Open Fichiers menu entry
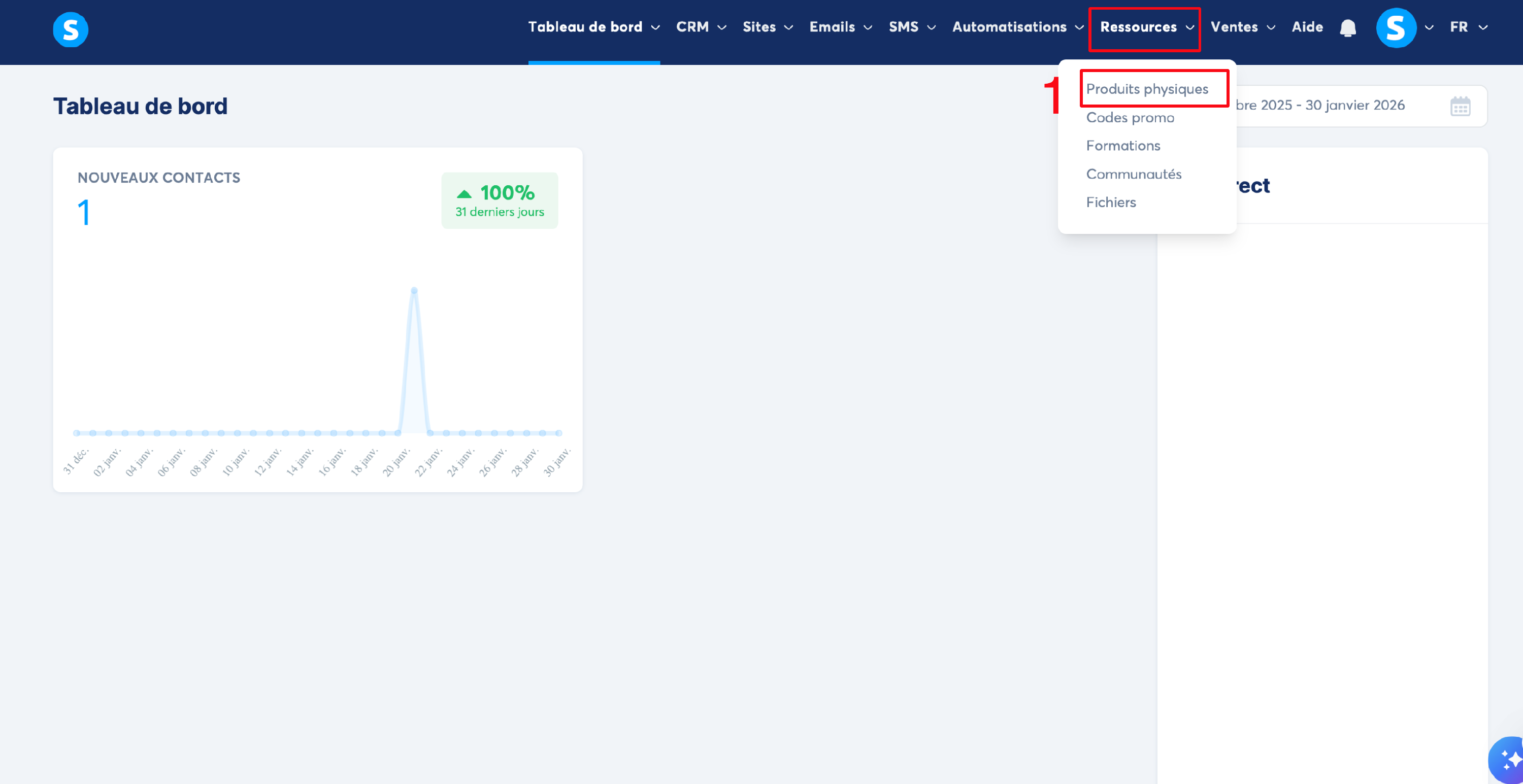 click(x=1111, y=202)
